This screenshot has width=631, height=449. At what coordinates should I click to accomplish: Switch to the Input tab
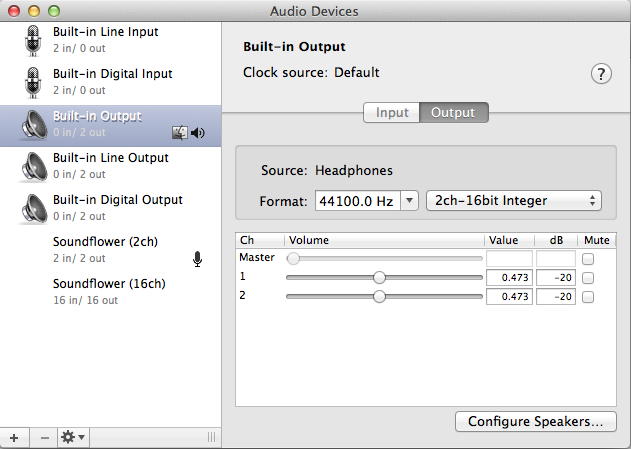[x=391, y=112]
